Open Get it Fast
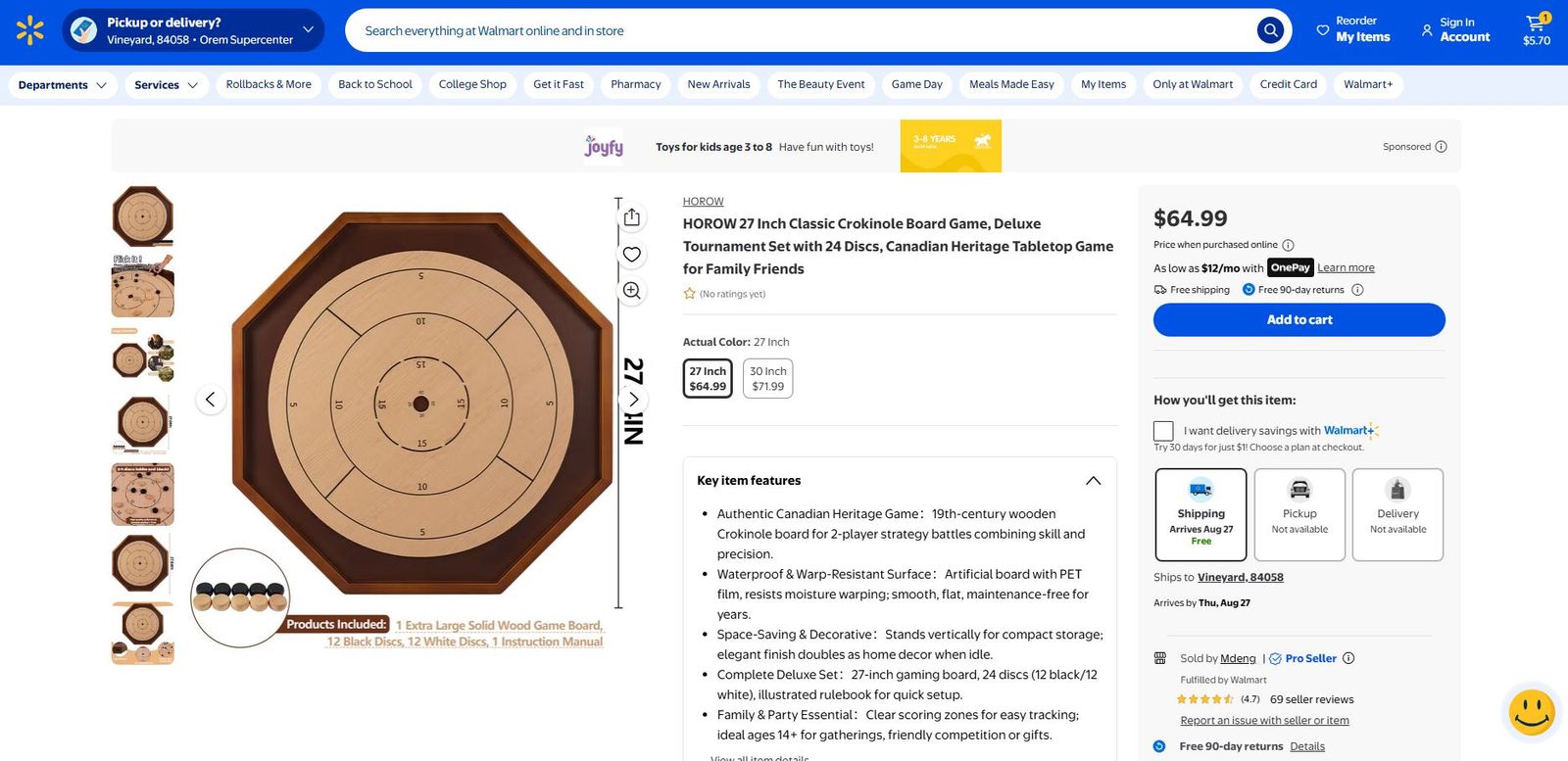The height and width of the screenshot is (761, 1568). click(559, 85)
